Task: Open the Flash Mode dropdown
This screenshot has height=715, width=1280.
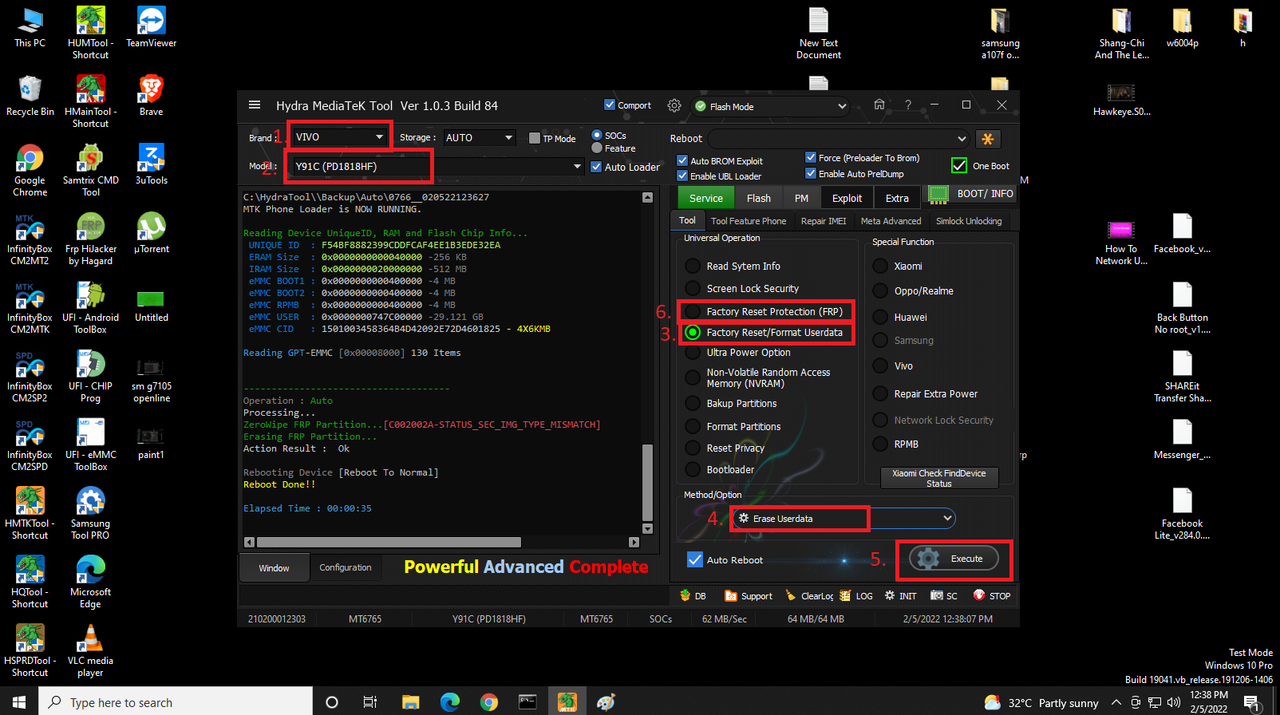Action: pos(769,106)
